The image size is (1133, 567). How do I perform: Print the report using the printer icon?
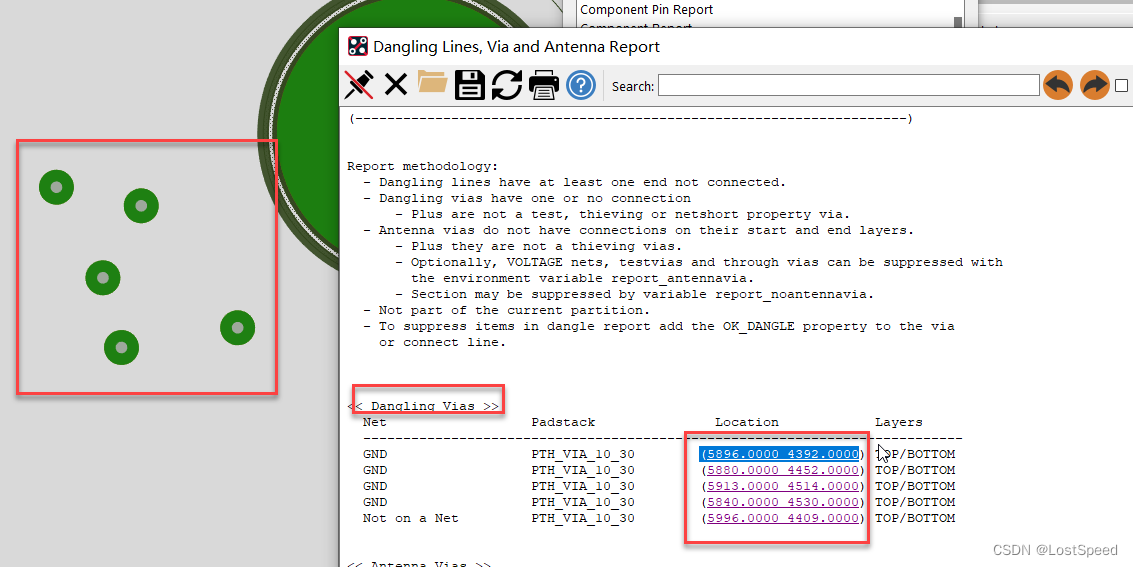[544, 85]
